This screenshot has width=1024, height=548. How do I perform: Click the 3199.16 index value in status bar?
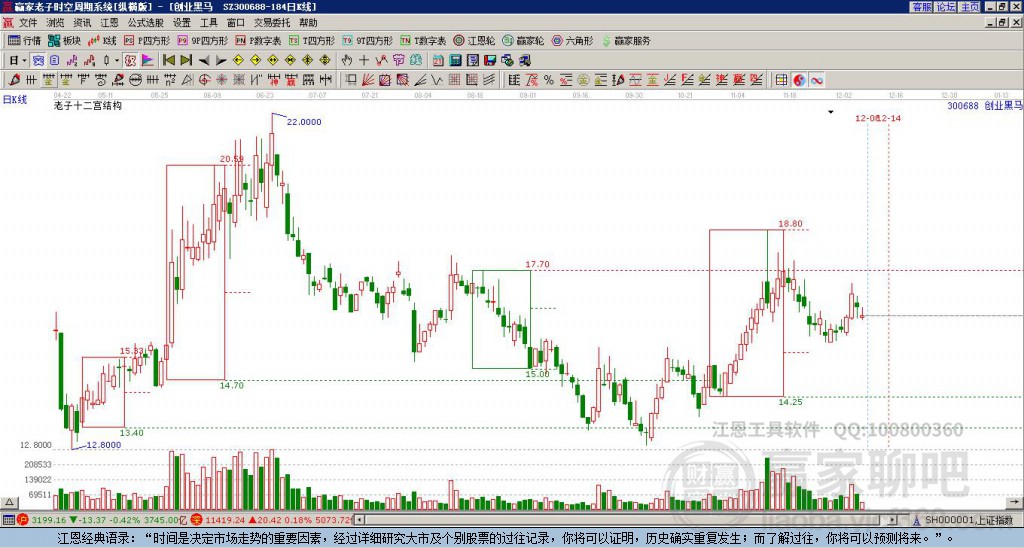click(x=48, y=520)
